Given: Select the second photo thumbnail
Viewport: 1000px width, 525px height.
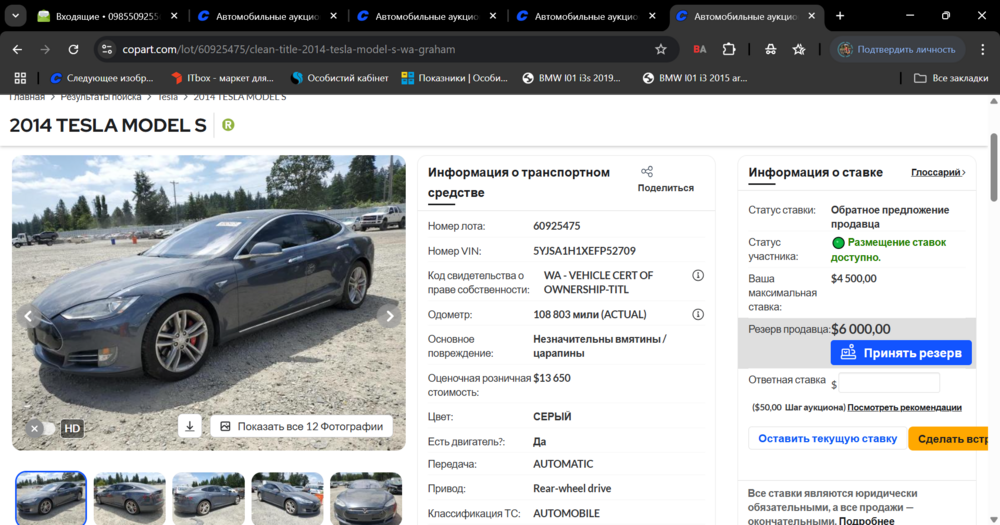Looking at the screenshot, I should click(x=129, y=497).
